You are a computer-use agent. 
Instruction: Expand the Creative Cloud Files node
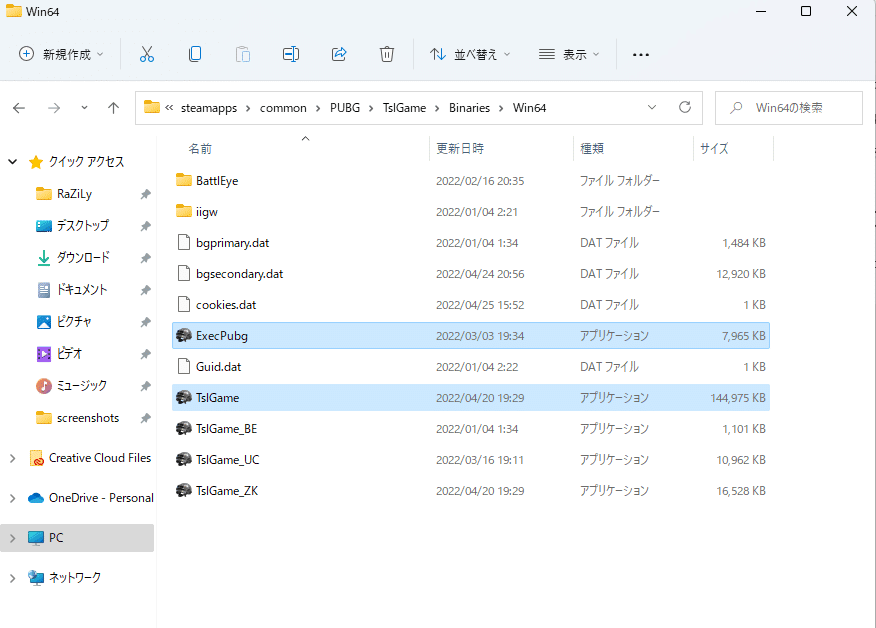(12, 458)
